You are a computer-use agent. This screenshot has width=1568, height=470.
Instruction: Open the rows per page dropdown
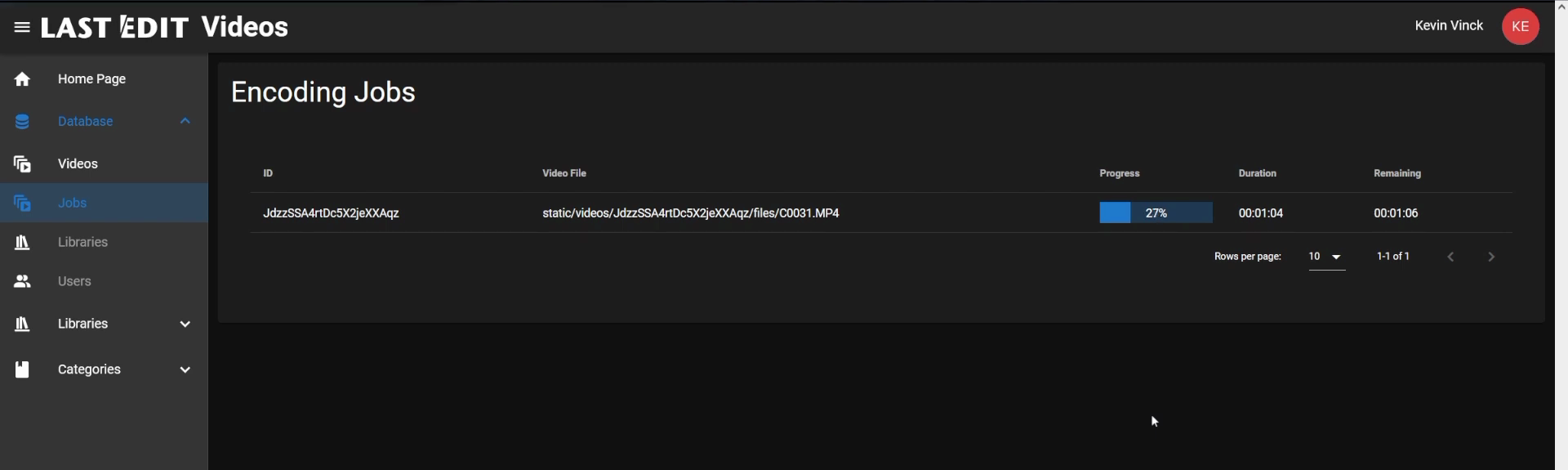tap(1326, 257)
